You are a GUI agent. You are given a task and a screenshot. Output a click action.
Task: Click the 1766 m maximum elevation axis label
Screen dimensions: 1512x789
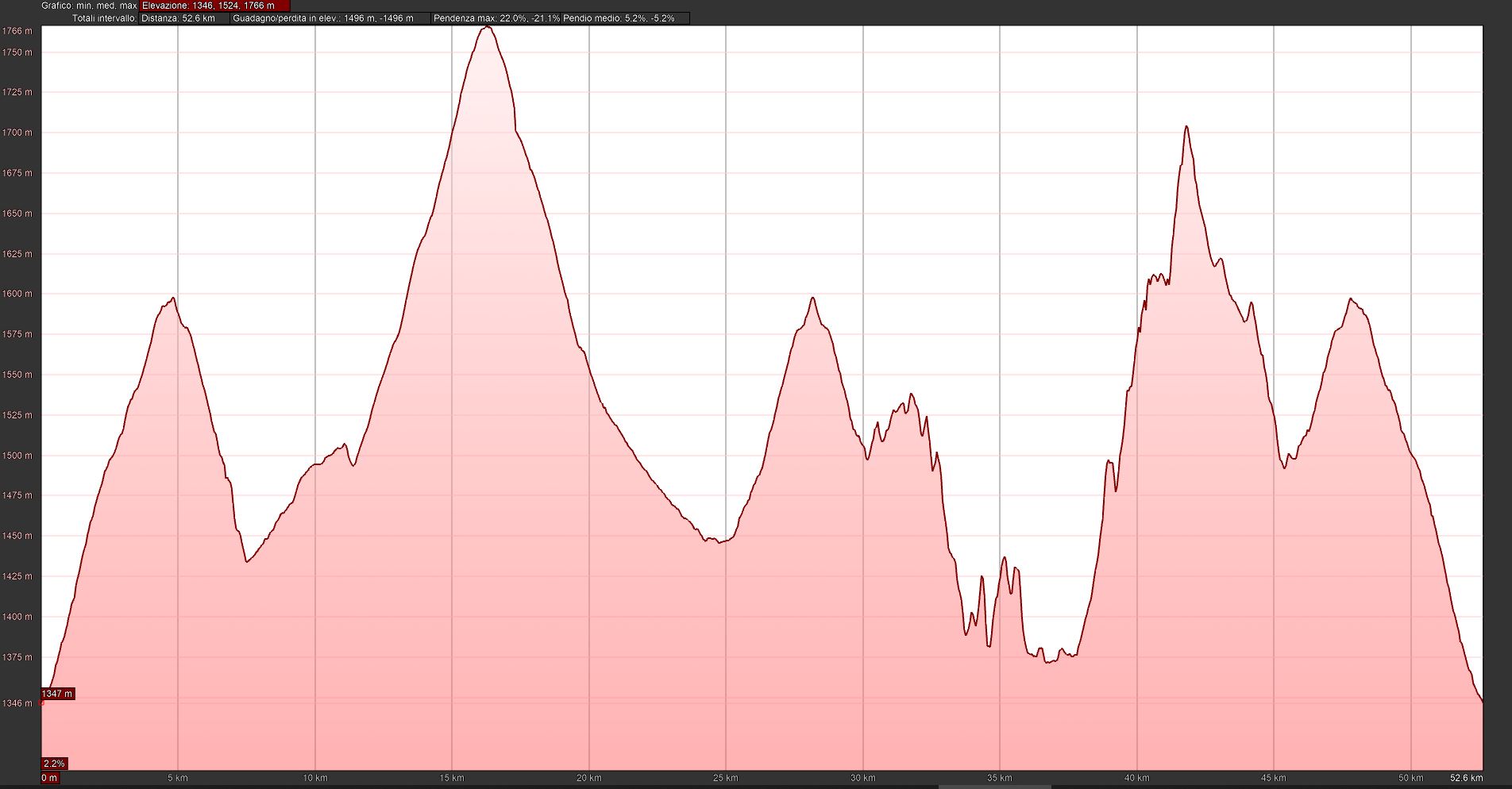coord(17,31)
